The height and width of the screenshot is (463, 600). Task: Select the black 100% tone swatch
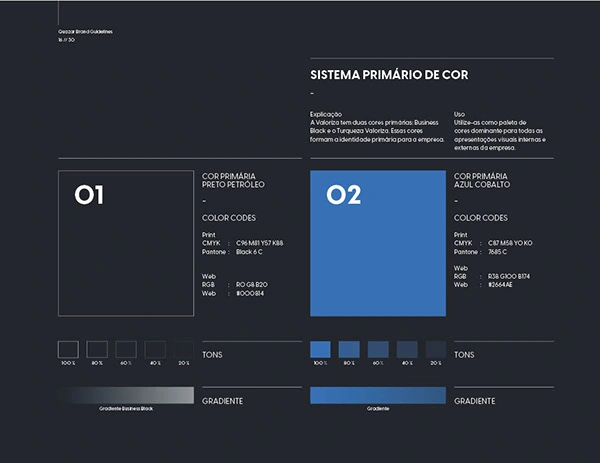click(68, 349)
